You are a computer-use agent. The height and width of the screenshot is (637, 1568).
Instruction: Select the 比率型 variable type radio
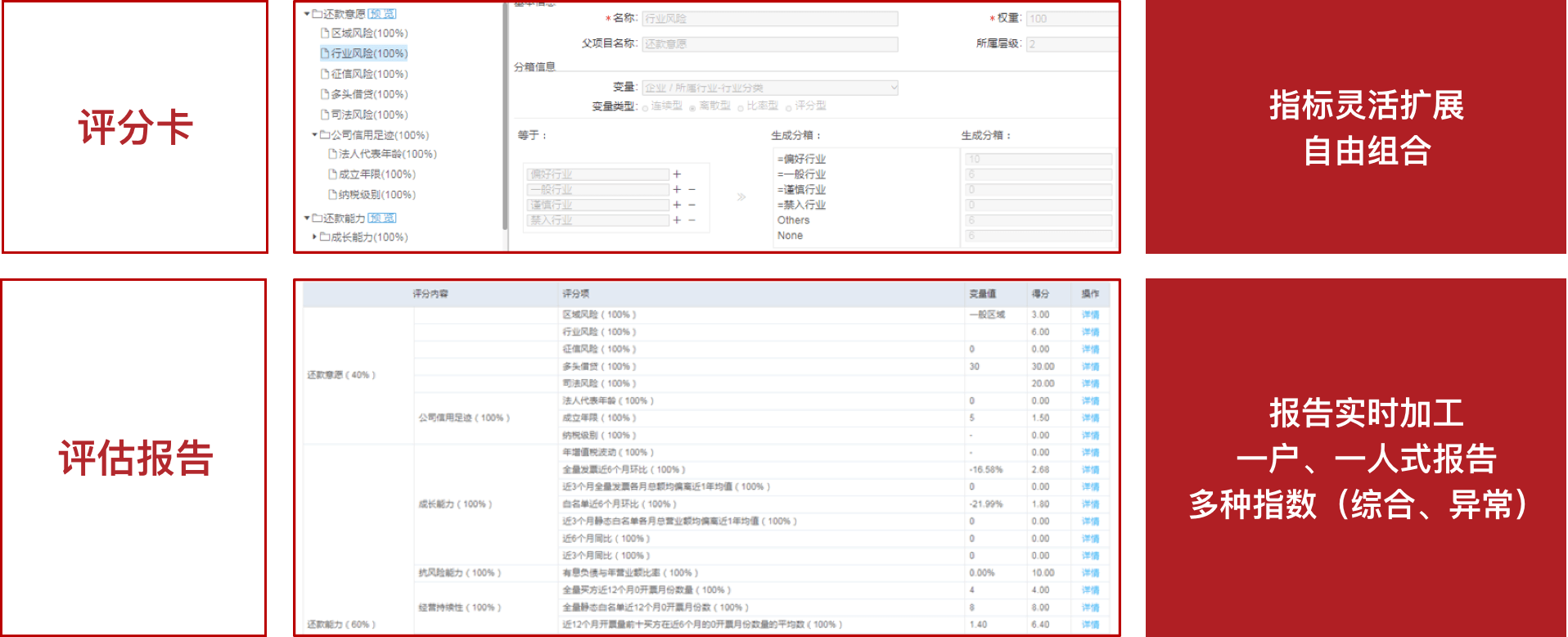741,107
